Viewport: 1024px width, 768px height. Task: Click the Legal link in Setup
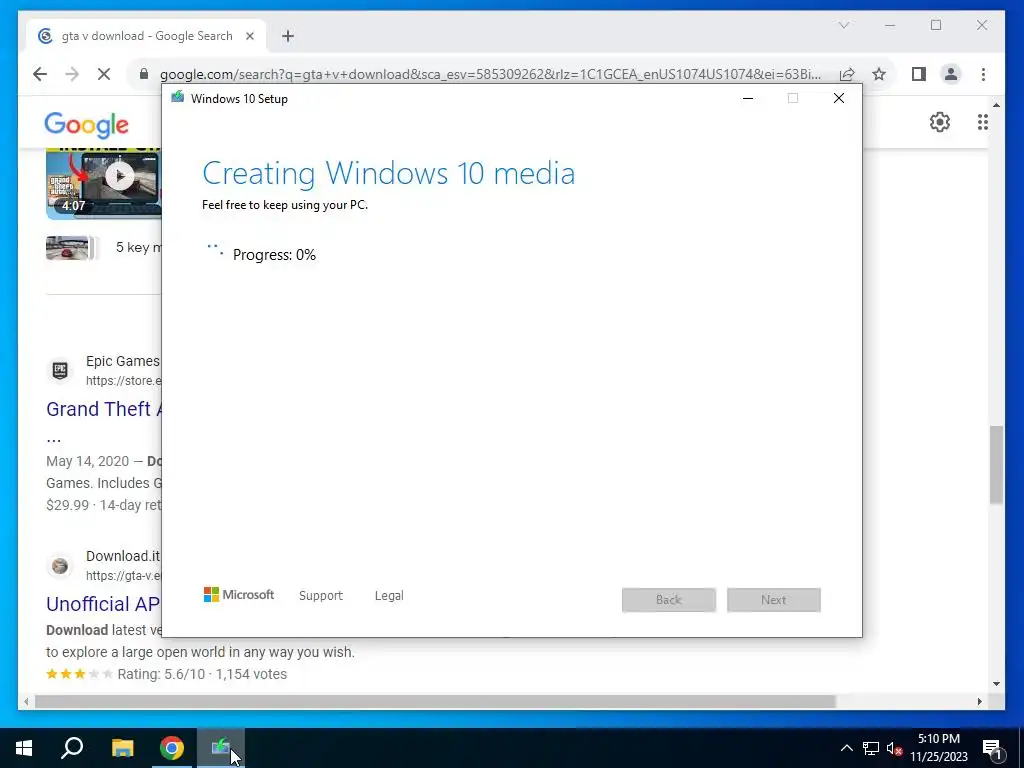389,596
